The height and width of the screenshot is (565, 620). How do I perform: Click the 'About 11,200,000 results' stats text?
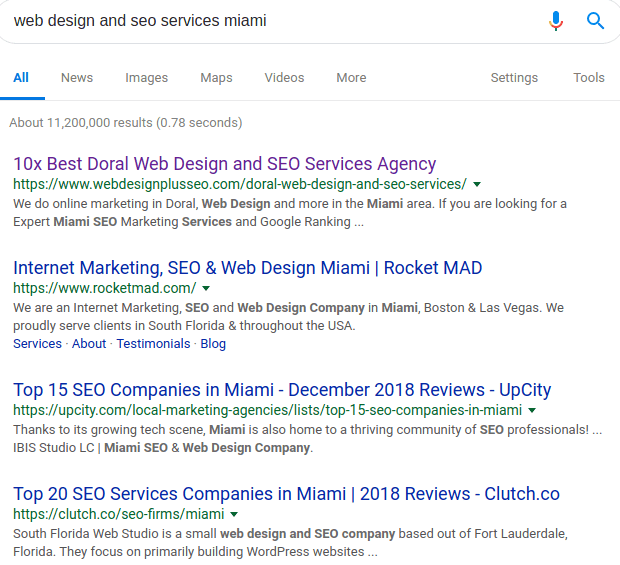tap(125, 123)
